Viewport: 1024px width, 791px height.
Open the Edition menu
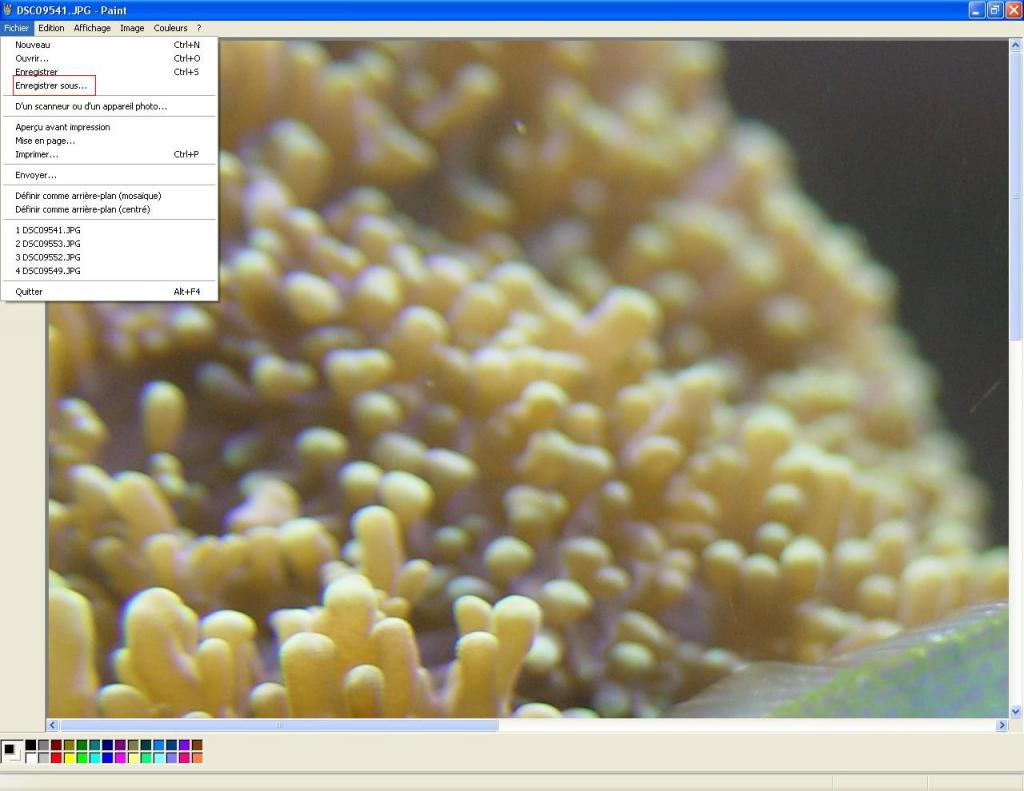pyautogui.click(x=51, y=28)
